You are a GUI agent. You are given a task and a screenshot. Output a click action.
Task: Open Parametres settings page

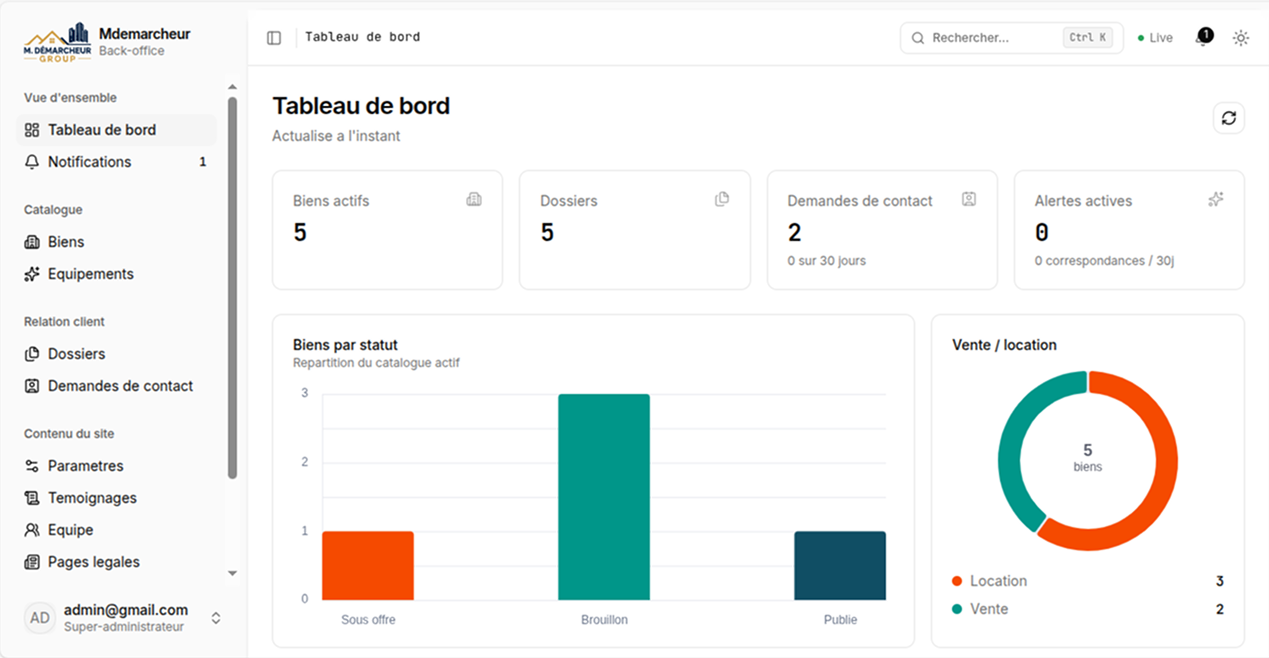116,466
